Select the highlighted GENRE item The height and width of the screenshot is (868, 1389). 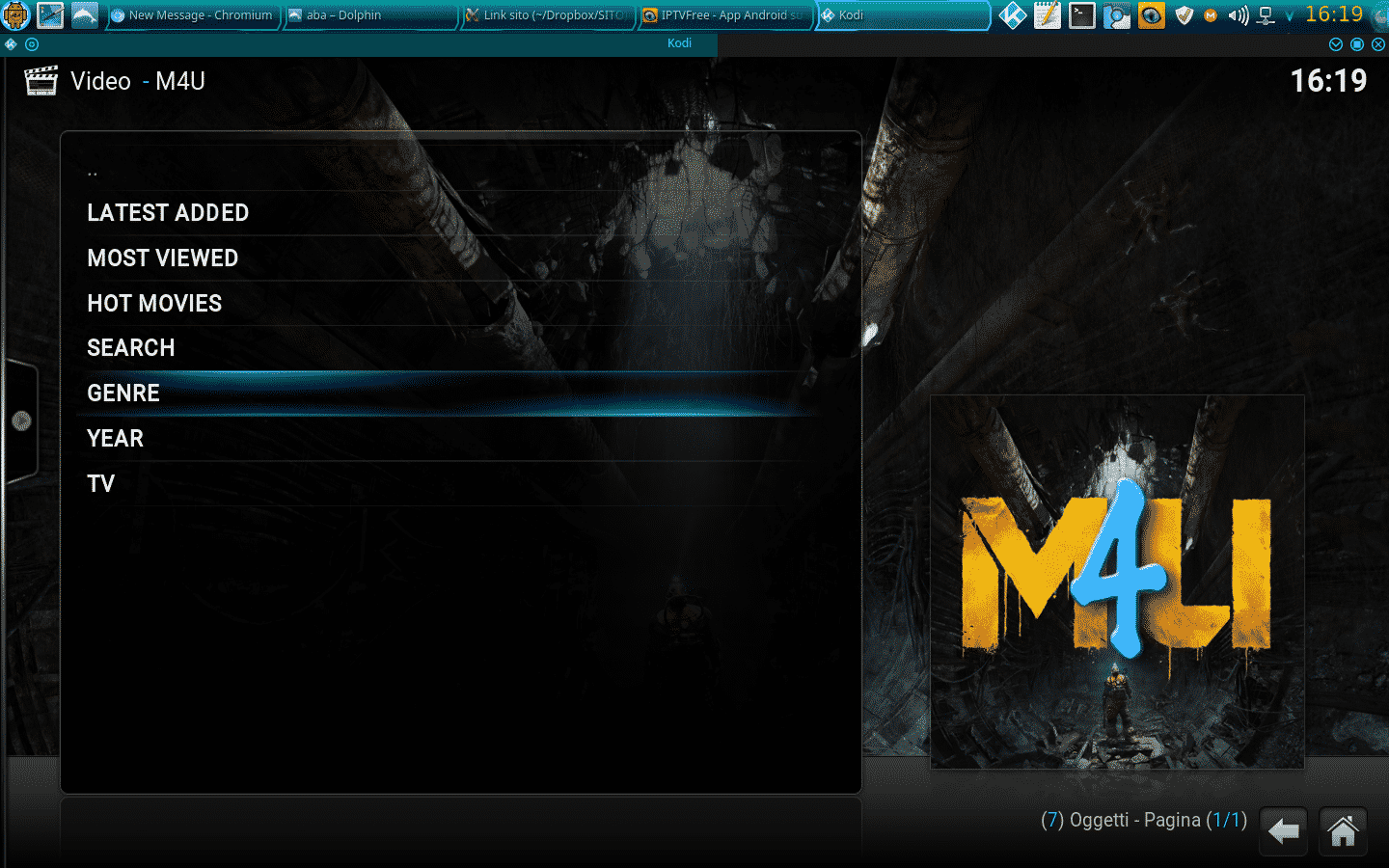[x=459, y=393]
